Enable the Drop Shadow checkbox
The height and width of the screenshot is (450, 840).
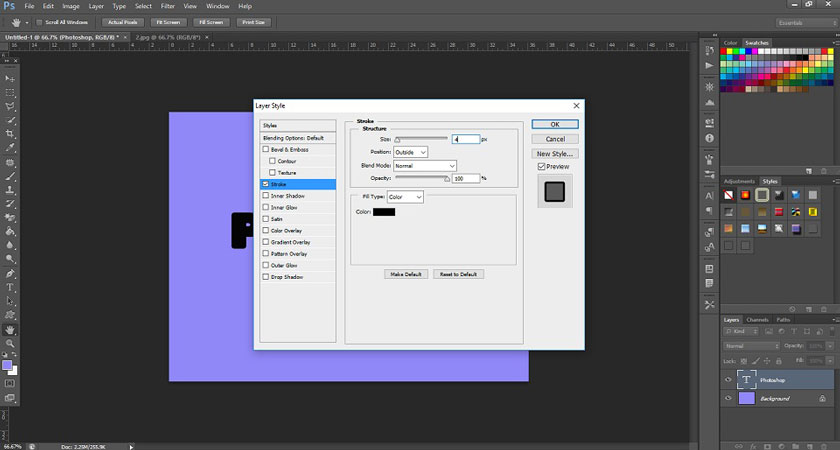(x=266, y=277)
